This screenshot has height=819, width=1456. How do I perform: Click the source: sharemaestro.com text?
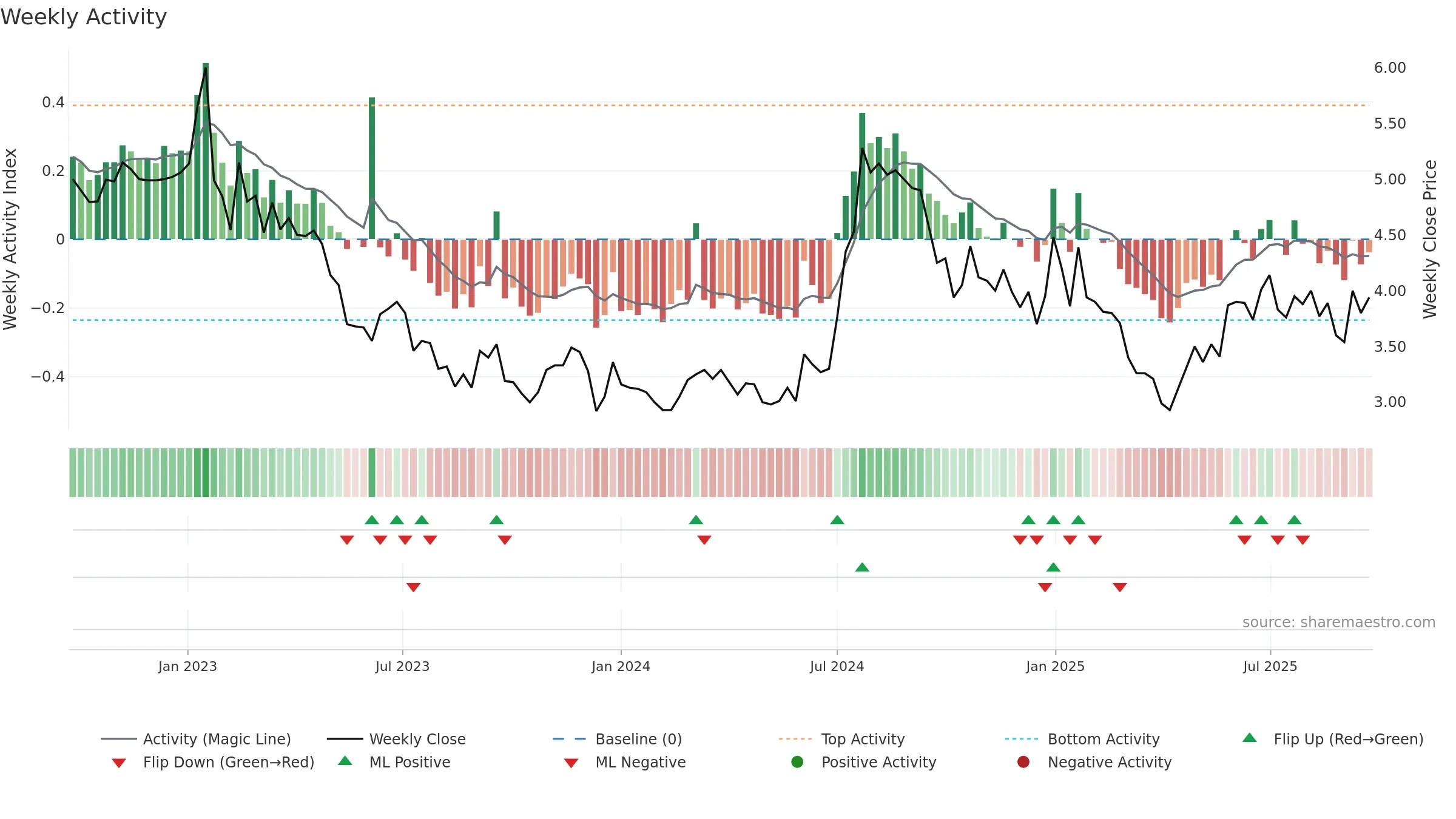click(x=1339, y=622)
